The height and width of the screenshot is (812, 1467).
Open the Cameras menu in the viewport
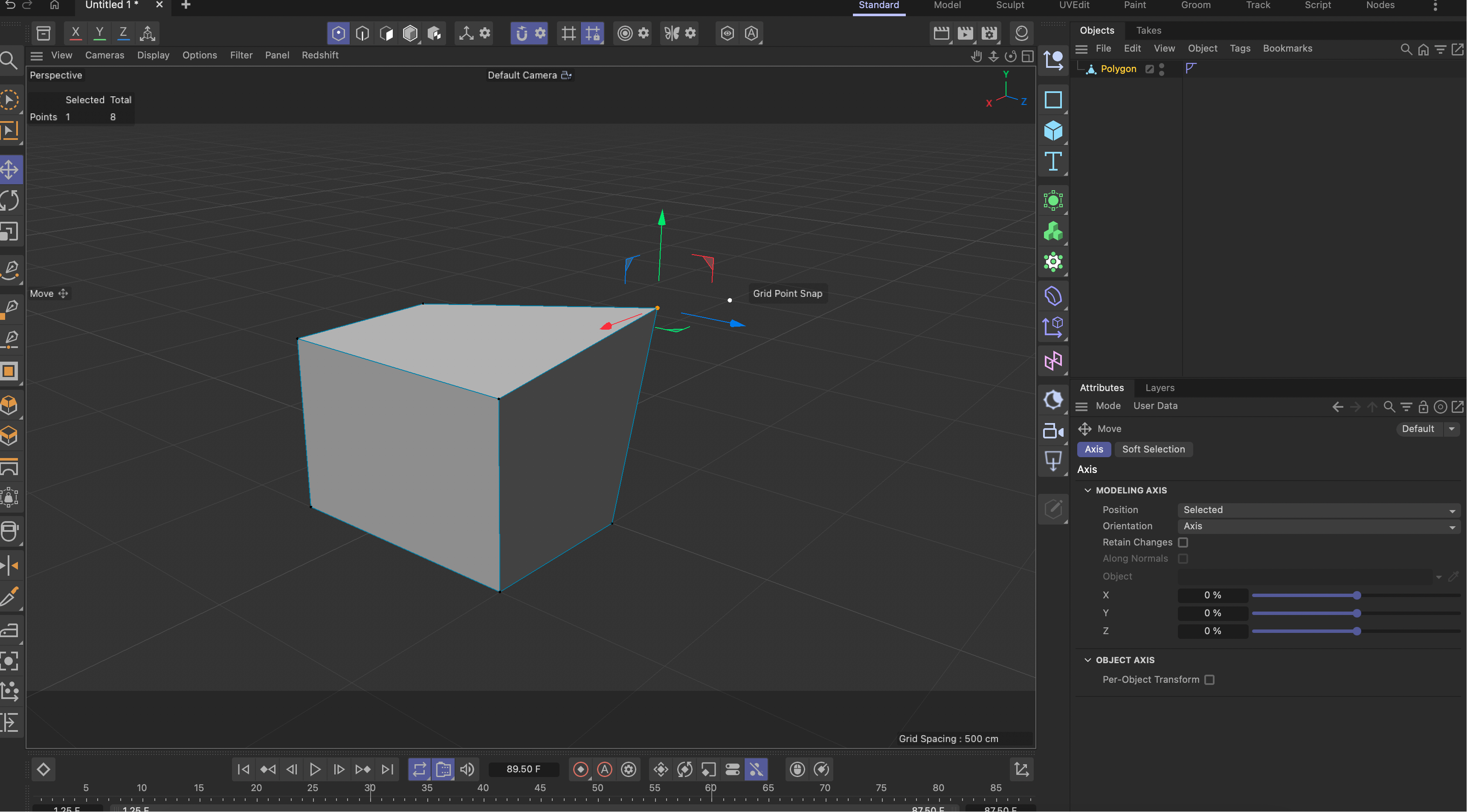(x=104, y=55)
